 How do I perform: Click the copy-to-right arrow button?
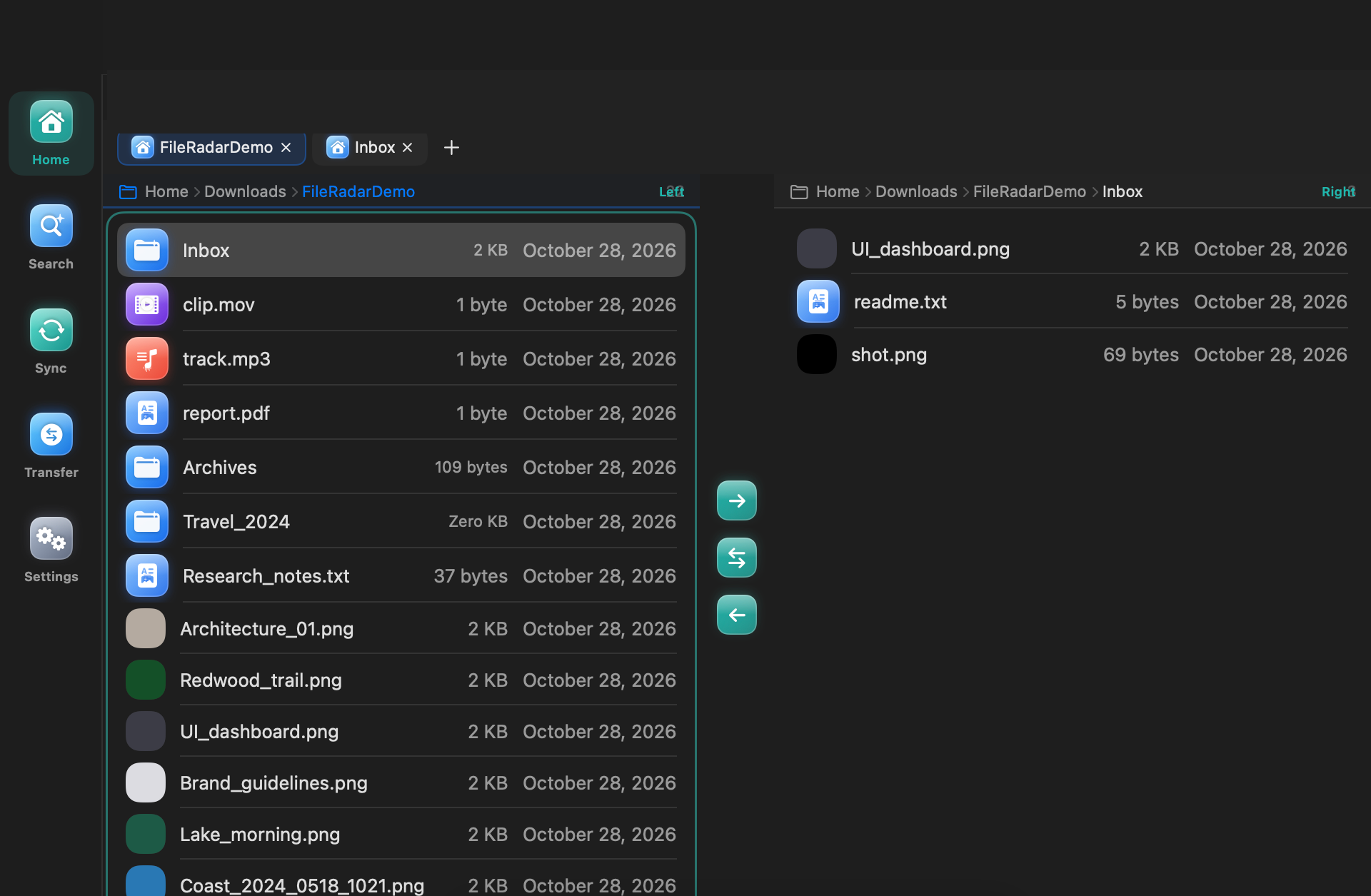point(736,500)
